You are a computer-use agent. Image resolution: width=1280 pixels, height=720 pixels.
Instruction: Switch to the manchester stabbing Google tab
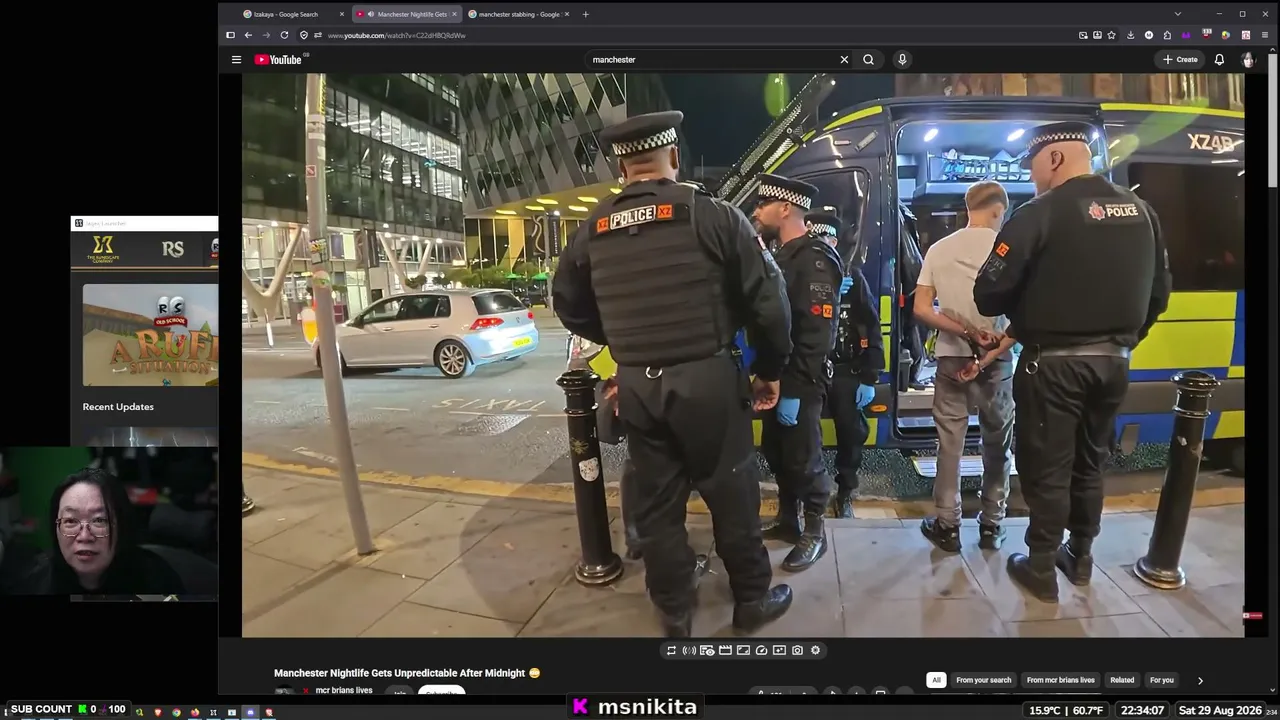pos(517,14)
